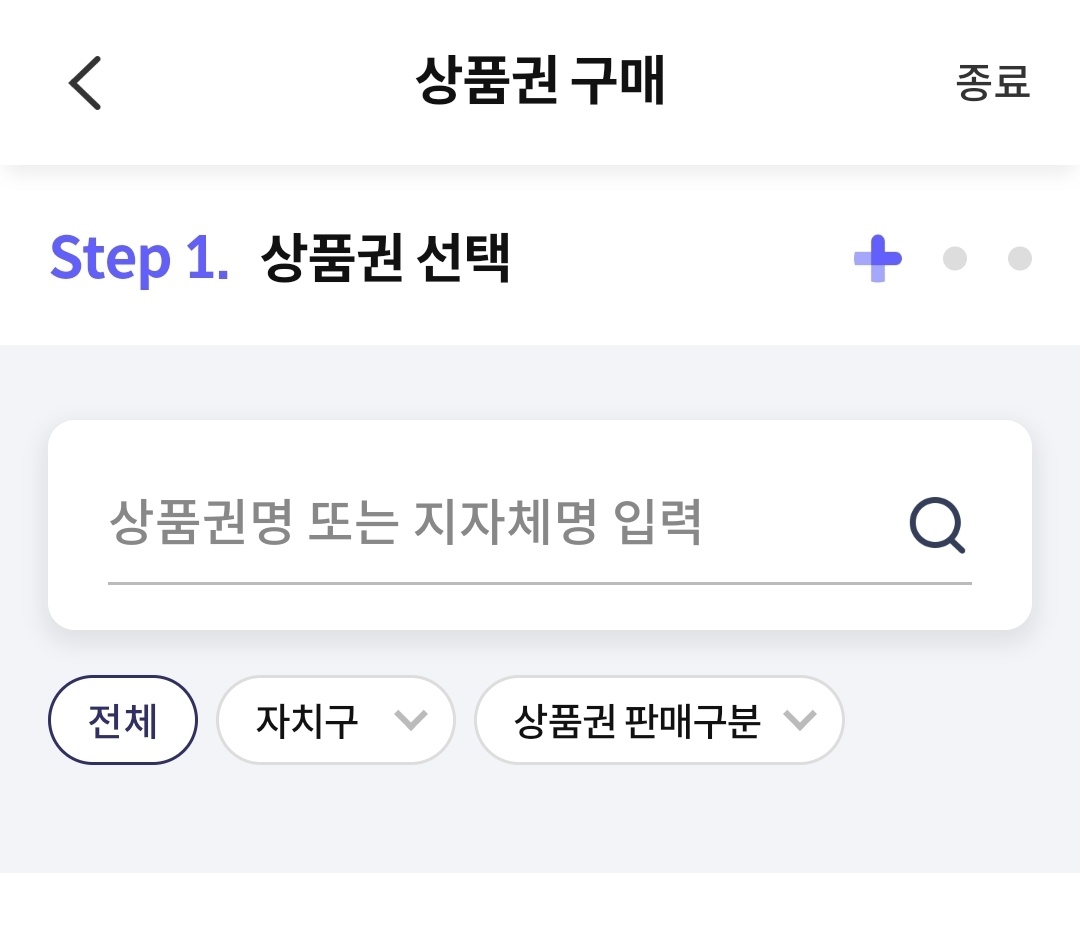Open the 상품권 판매구분 dropdown
Viewport: 1080px width, 936px height.
pyautogui.click(x=659, y=720)
